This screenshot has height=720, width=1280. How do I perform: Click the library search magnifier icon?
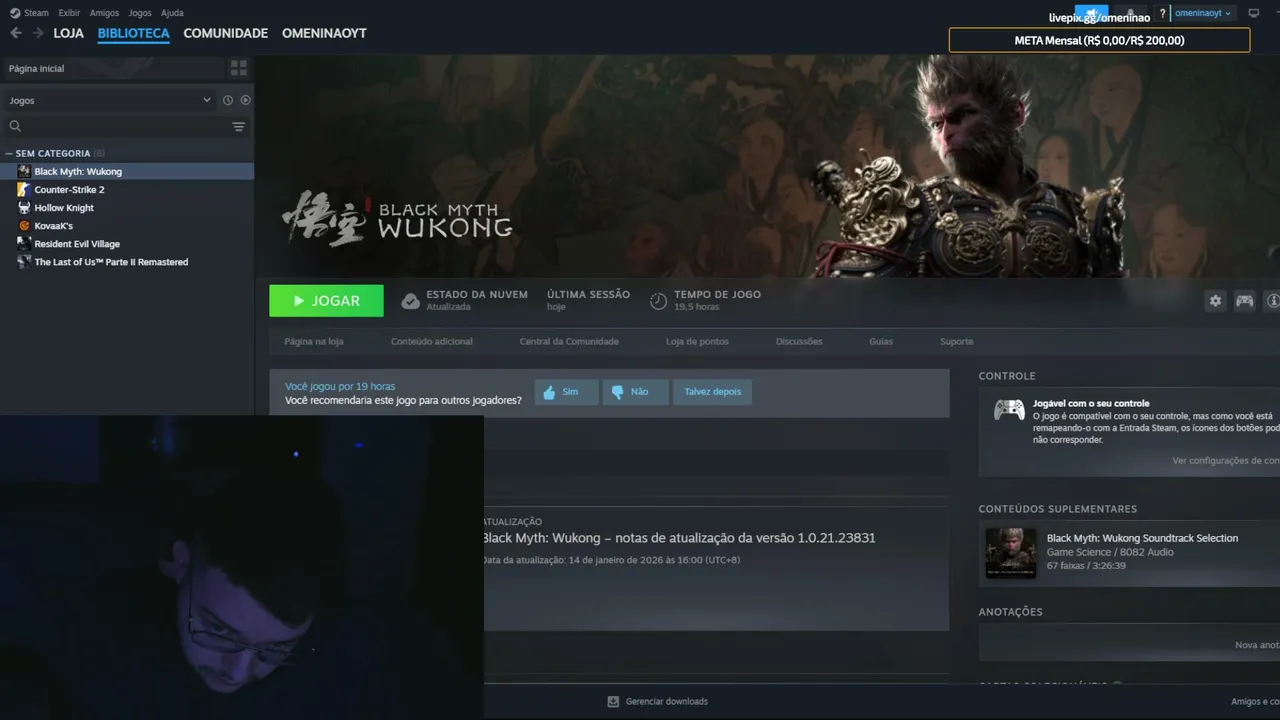(x=15, y=126)
